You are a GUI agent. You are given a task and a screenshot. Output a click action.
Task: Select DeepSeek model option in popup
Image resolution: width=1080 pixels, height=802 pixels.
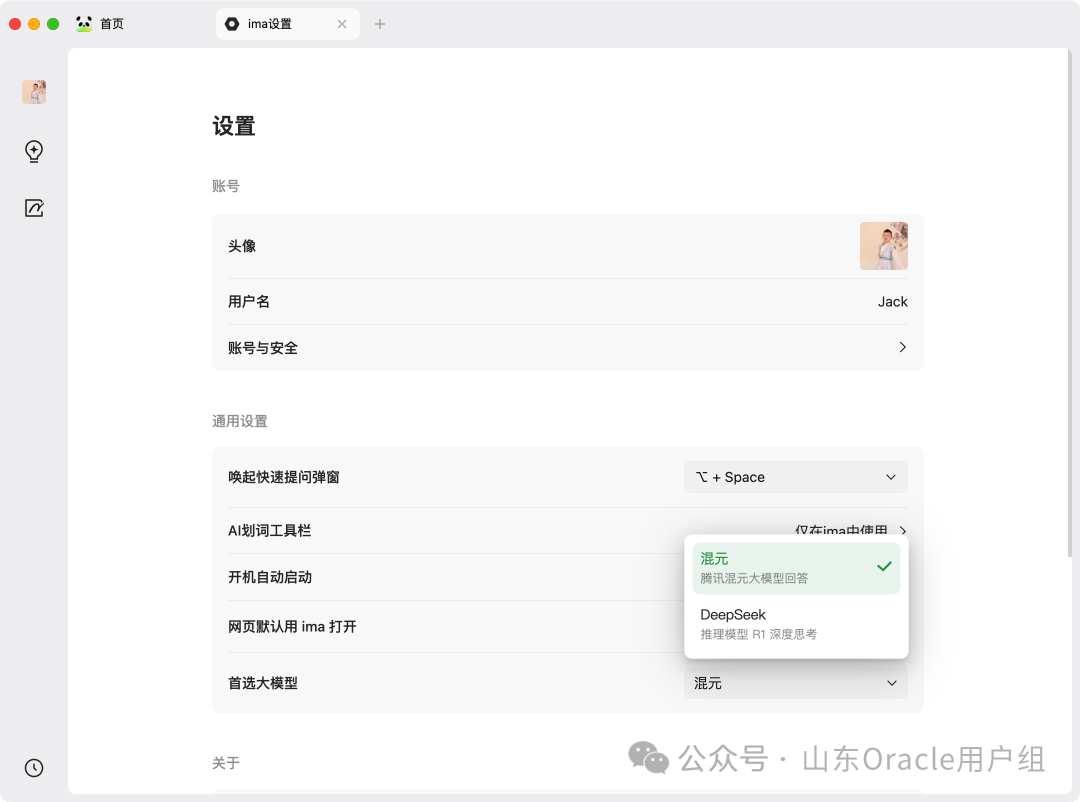click(x=796, y=624)
